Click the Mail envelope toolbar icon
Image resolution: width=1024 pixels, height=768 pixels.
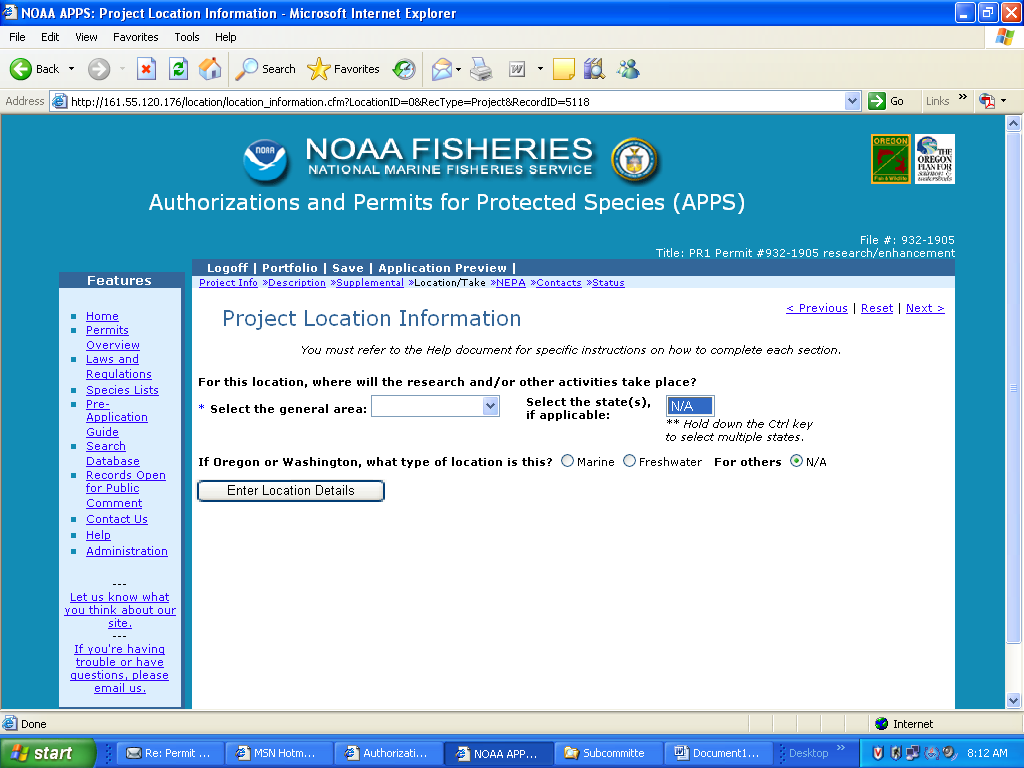pos(442,69)
